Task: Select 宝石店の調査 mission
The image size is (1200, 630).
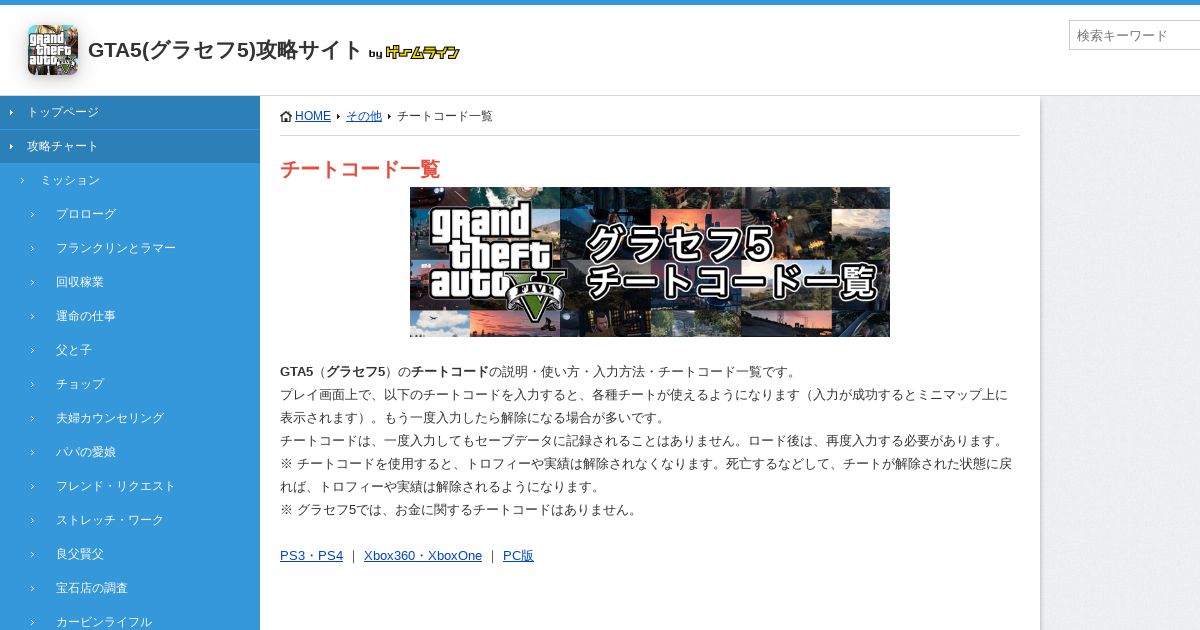Action: pos(130,588)
